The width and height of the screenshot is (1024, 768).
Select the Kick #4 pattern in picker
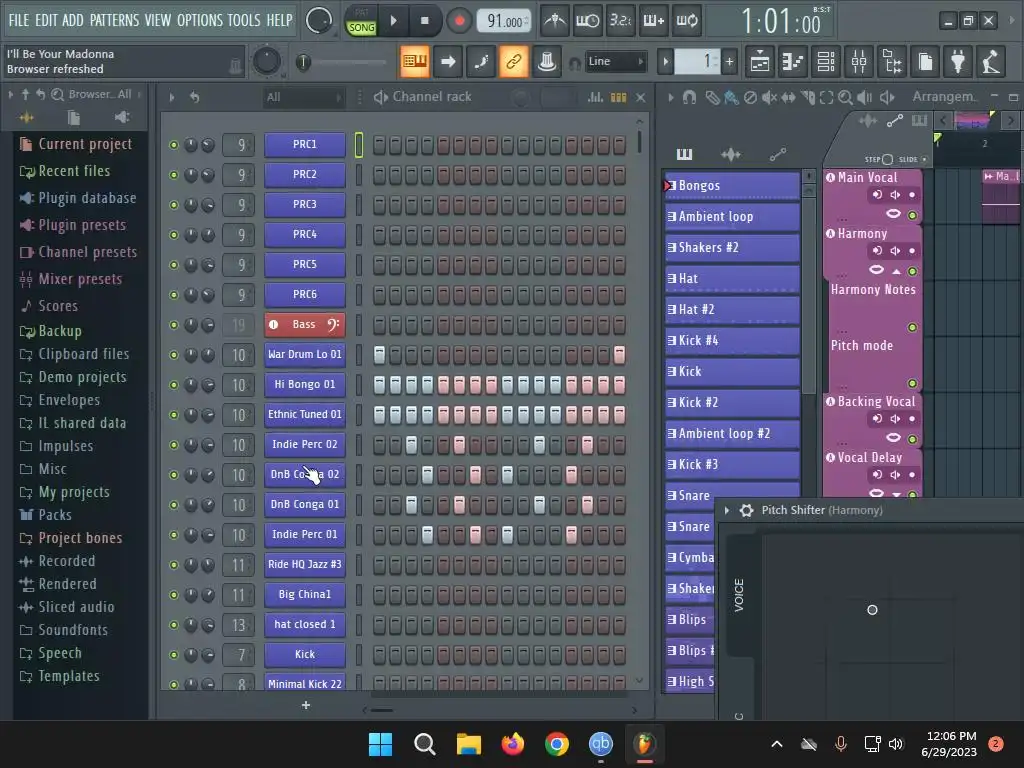(732, 340)
